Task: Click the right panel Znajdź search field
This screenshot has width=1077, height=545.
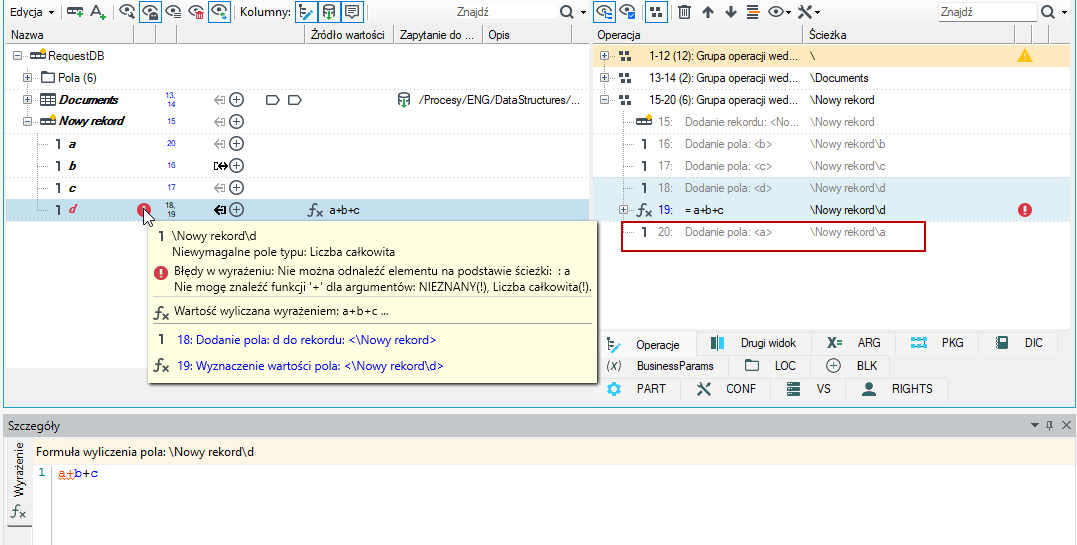Action: coord(987,12)
